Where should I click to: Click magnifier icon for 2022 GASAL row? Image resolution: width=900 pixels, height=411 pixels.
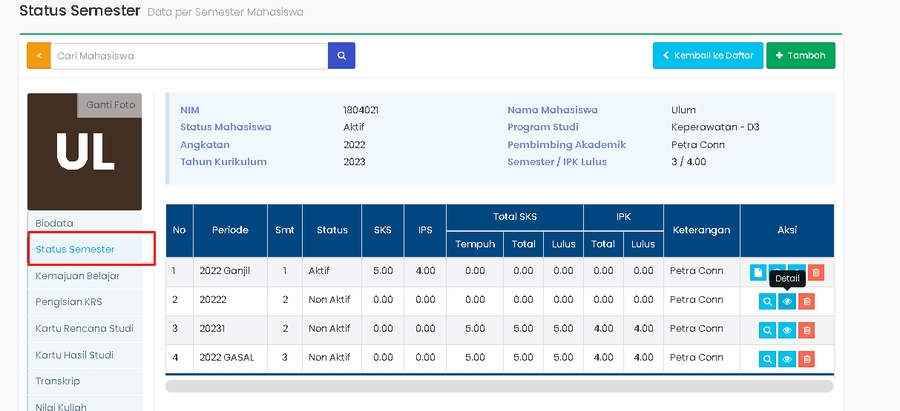point(767,359)
